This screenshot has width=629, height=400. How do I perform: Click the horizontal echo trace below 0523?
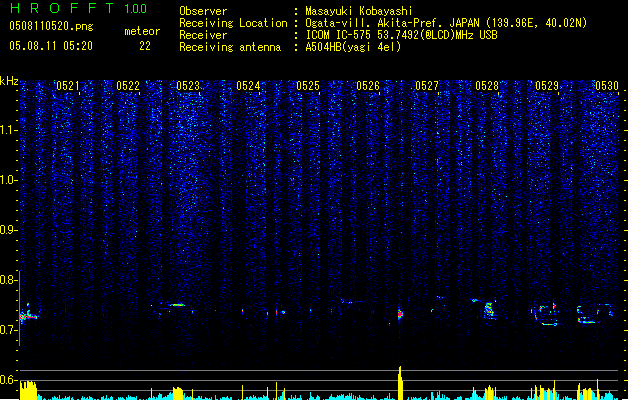tap(176, 305)
